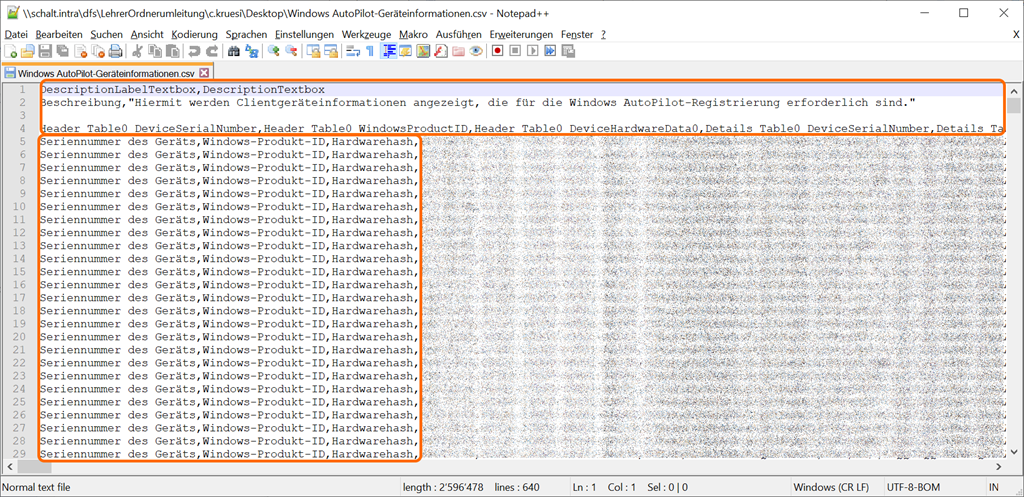1024x497 pixels.
Task: Open the Kodierung menu
Action: (x=194, y=34)
